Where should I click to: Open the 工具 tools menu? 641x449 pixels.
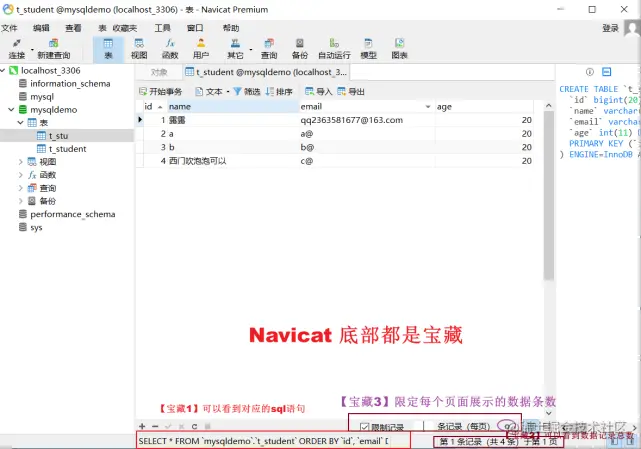(162, 28)
